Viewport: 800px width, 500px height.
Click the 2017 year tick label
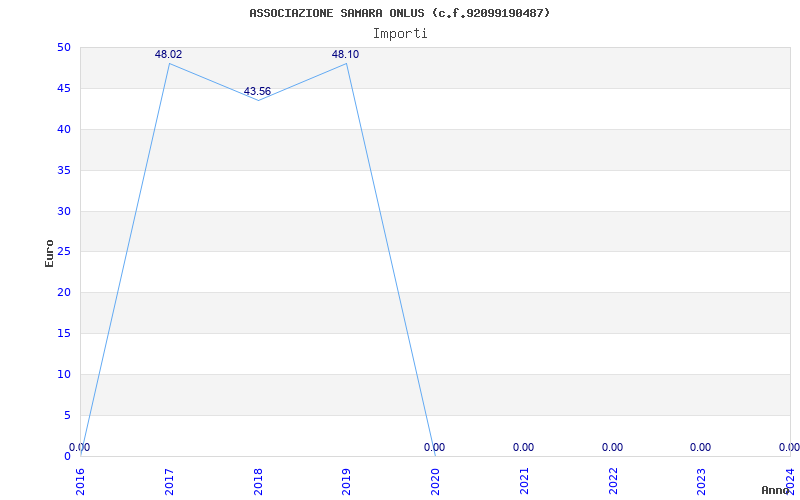point(169,482)
